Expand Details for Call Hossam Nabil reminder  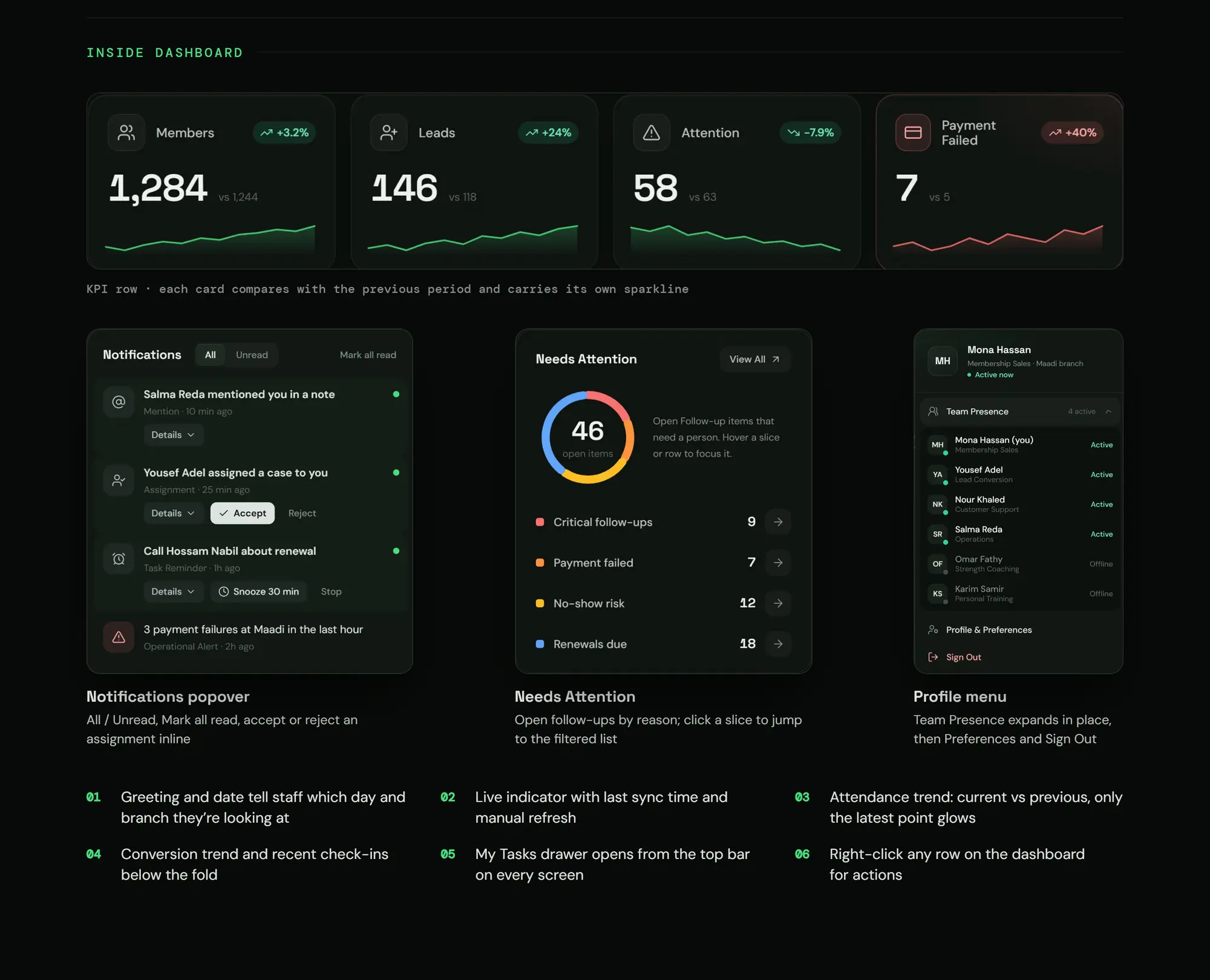[173, 592]
